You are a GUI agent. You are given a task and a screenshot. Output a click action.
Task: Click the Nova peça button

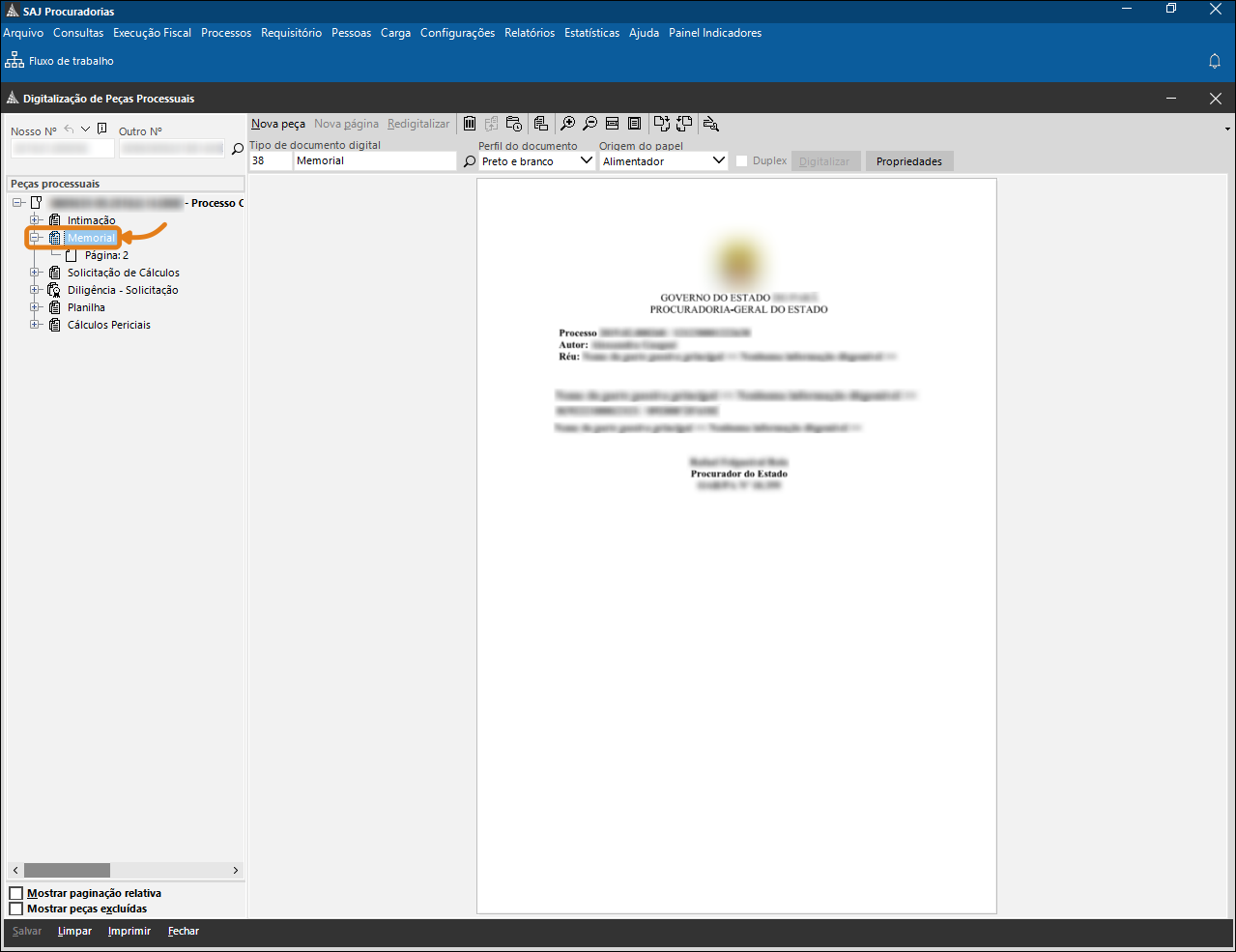click(278, 124)
